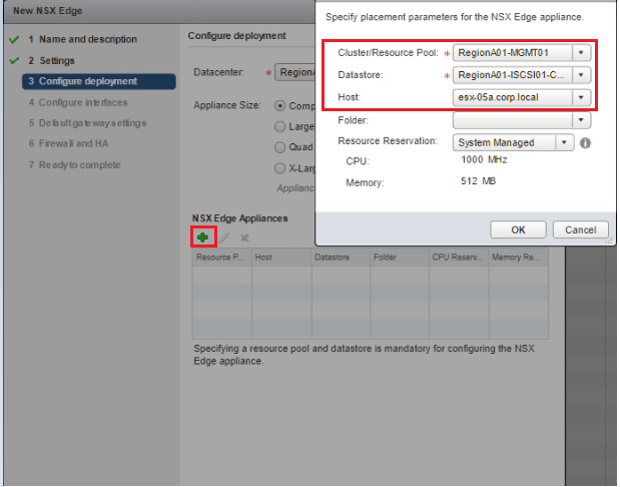Open the Resource Reservation dropdown

[514, 143]
